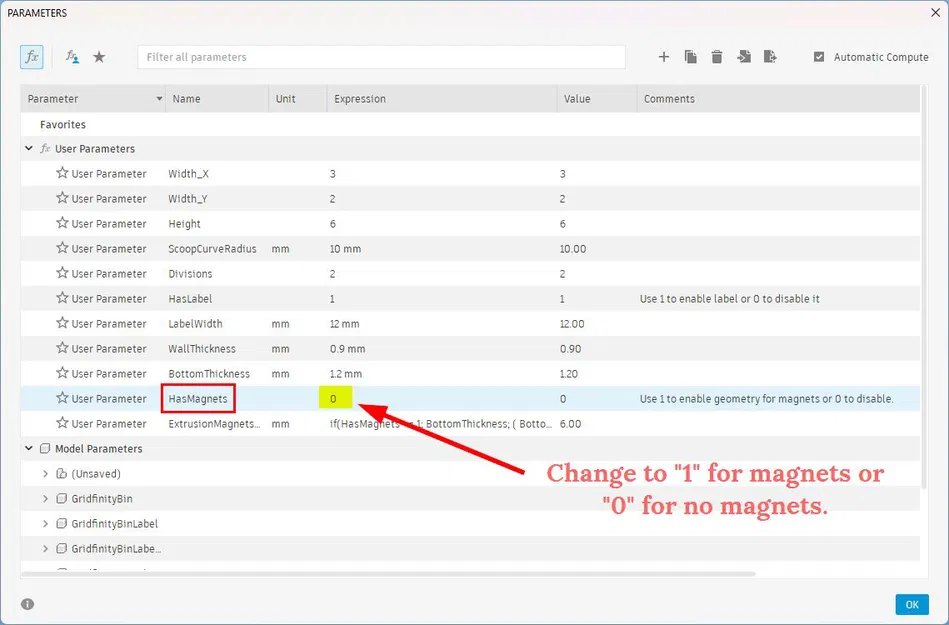Select the ScoopCurveRadius name cell
Viewport: 949px width, 625px height.
point(212,249)
